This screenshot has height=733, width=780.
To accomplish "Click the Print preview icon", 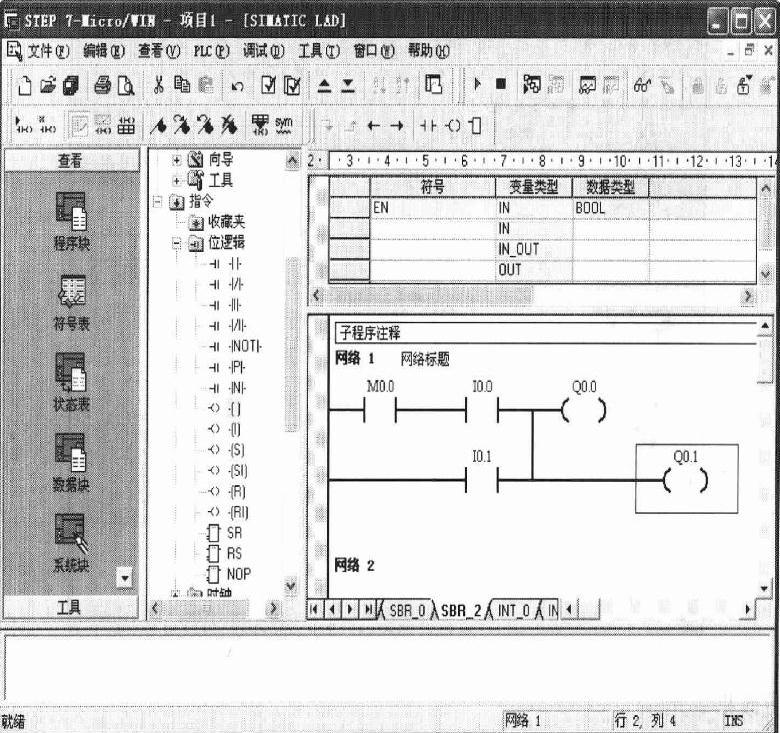I will pyautogui.click(x=126, y=86).
